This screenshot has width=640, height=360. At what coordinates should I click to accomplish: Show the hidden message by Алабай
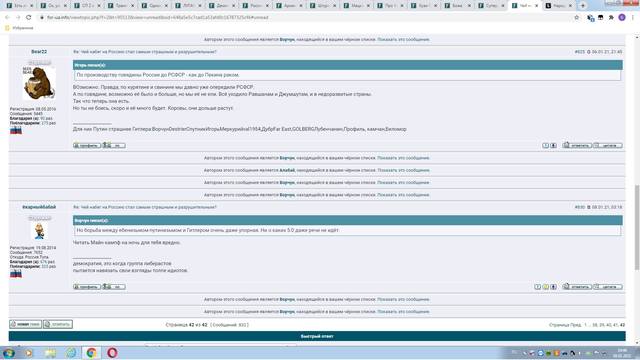403,170
